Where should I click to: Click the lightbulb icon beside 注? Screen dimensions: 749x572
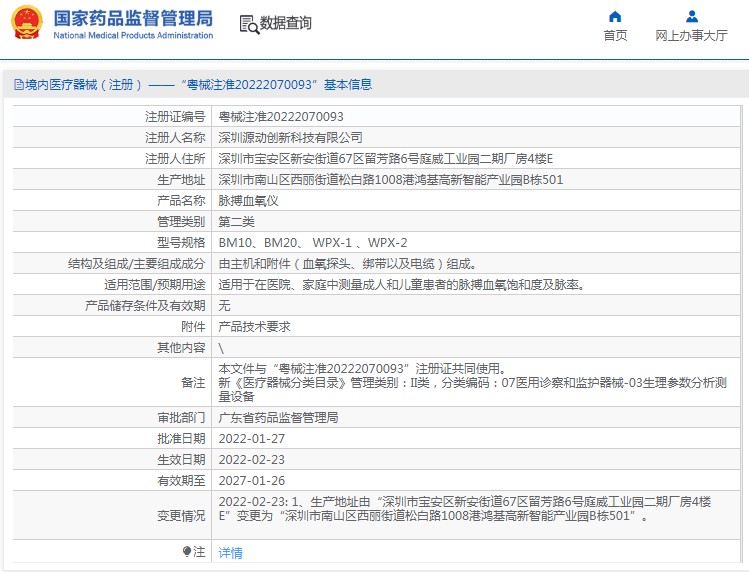(x=187, y=551)
